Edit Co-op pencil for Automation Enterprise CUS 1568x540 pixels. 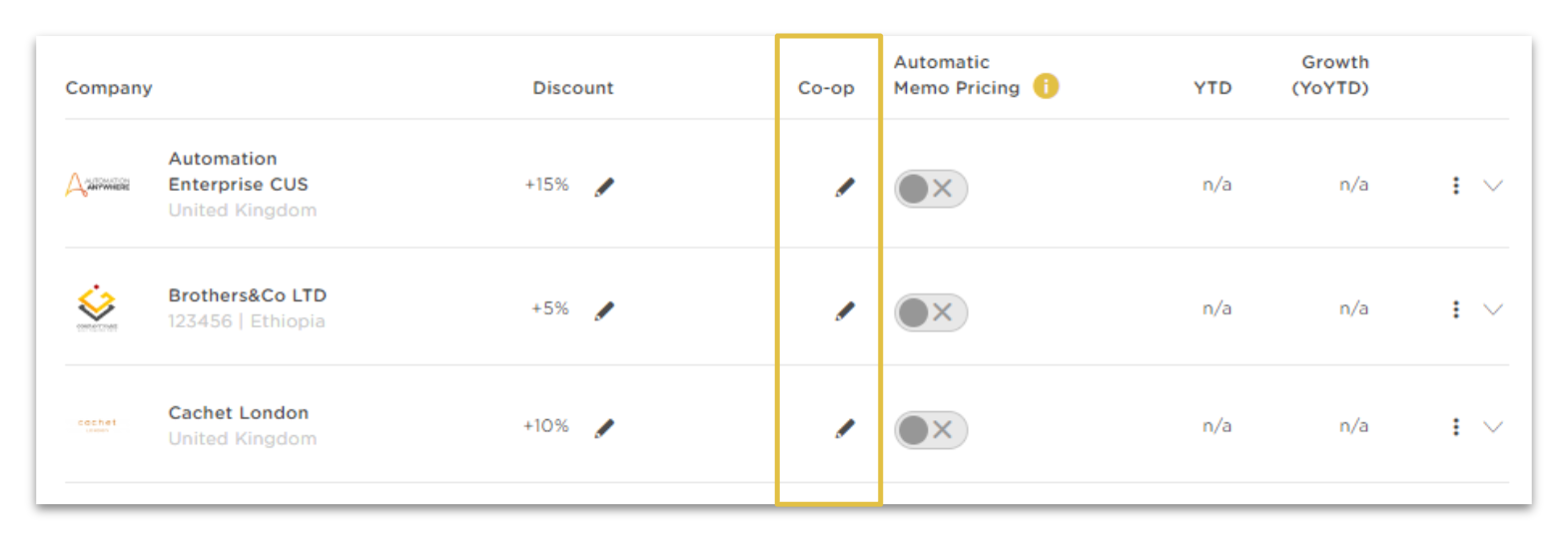[x=845, y=188]
